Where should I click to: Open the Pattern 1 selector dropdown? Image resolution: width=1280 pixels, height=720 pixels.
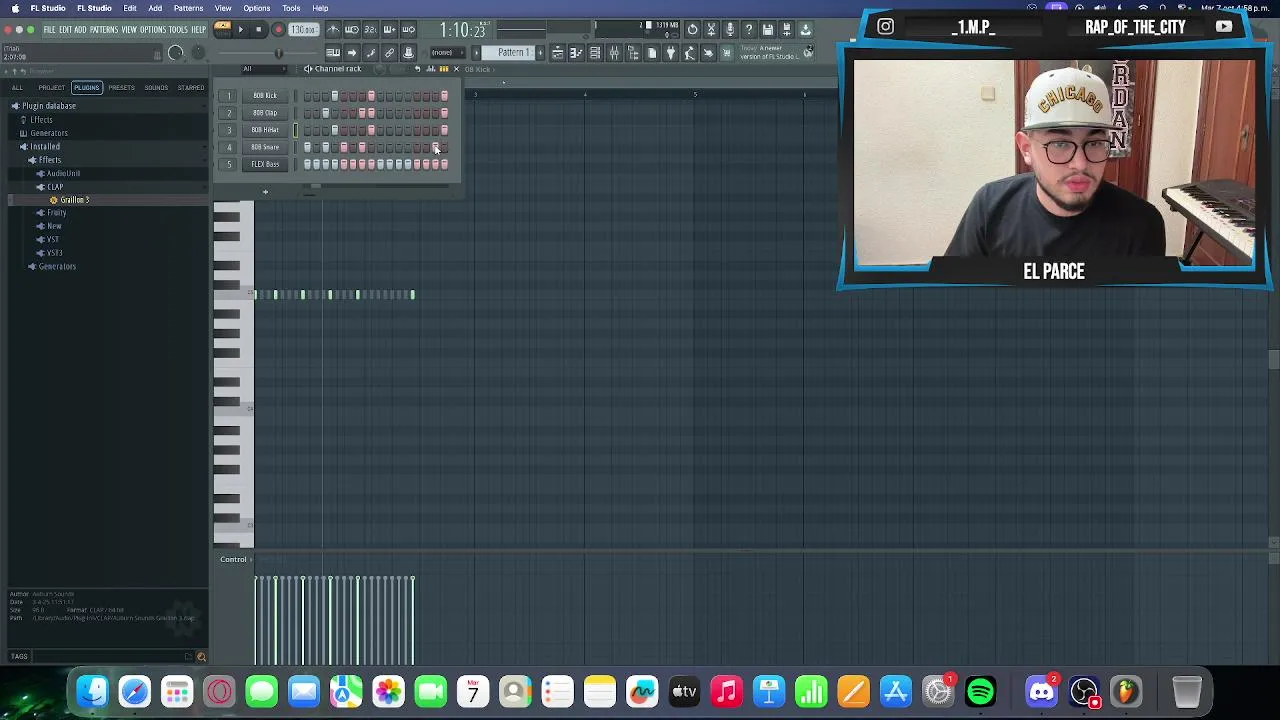[513, 52]
